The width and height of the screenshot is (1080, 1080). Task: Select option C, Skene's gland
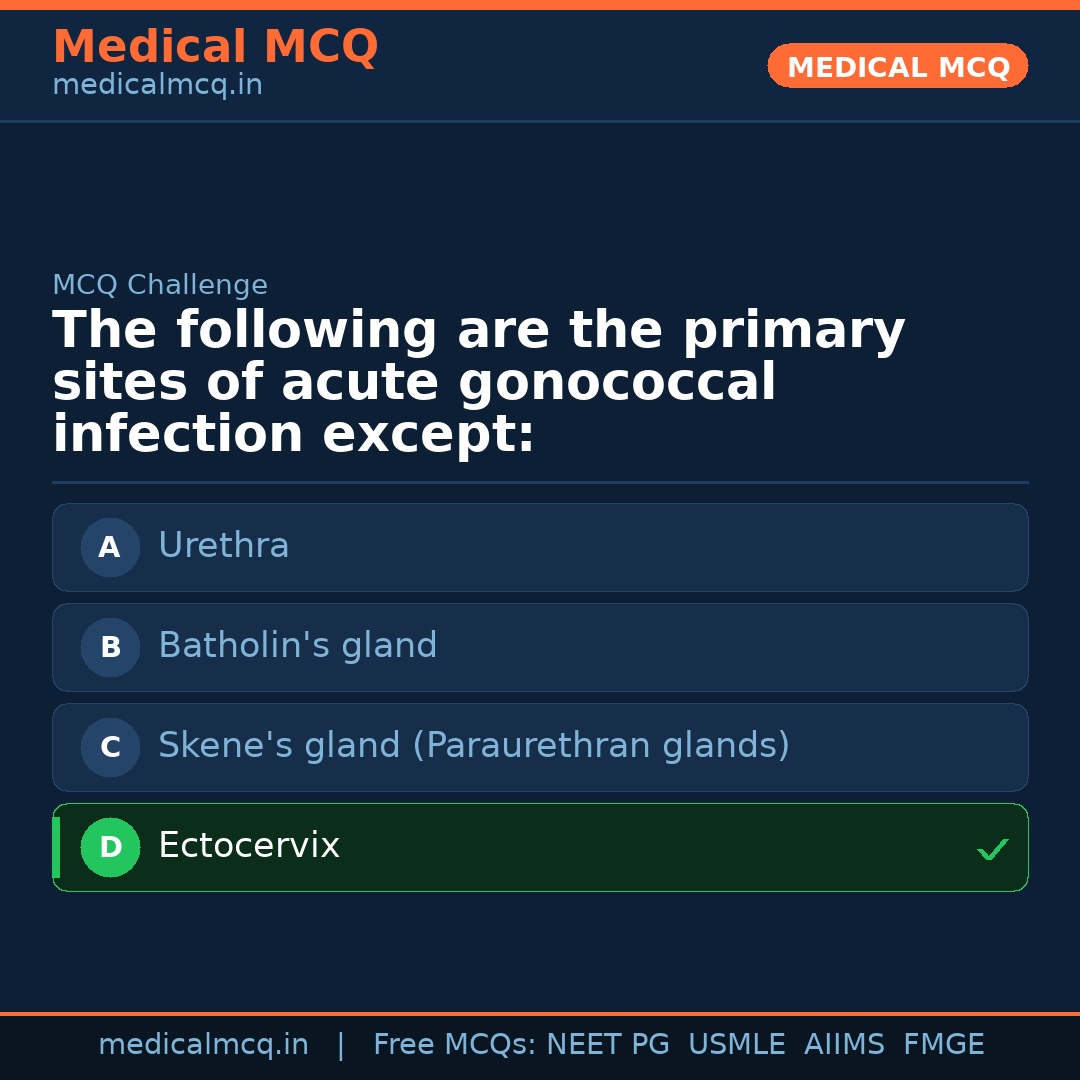(x=540, y=747)
